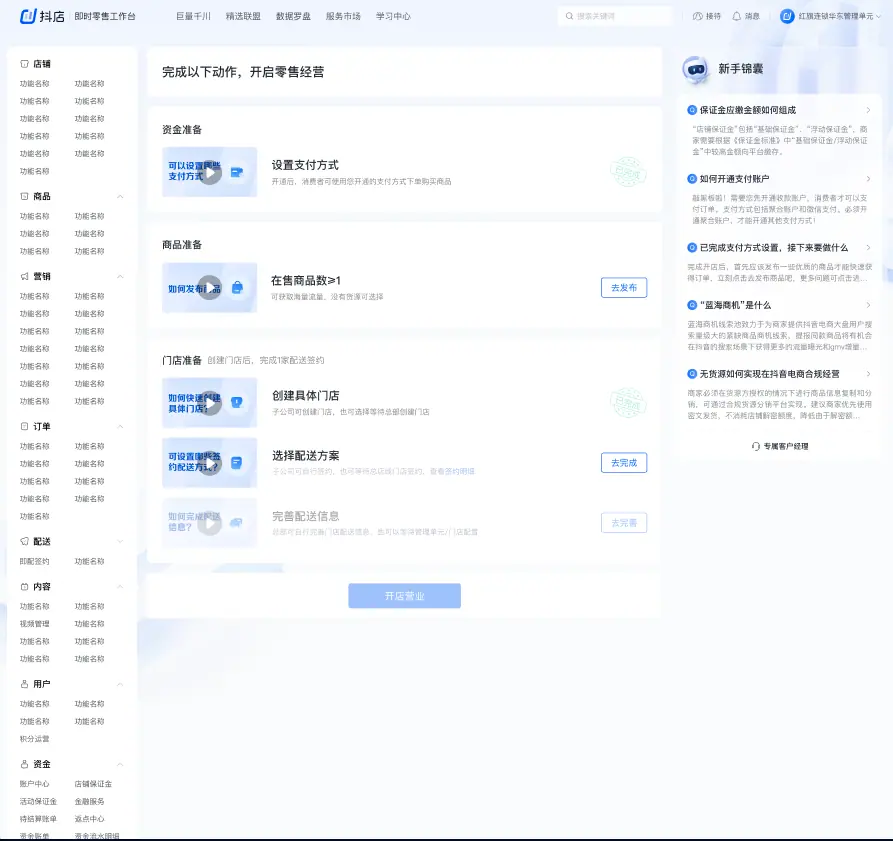Click the 去完成 button
This screenshot has width=893, height=841.
click(x=624, y=463)
